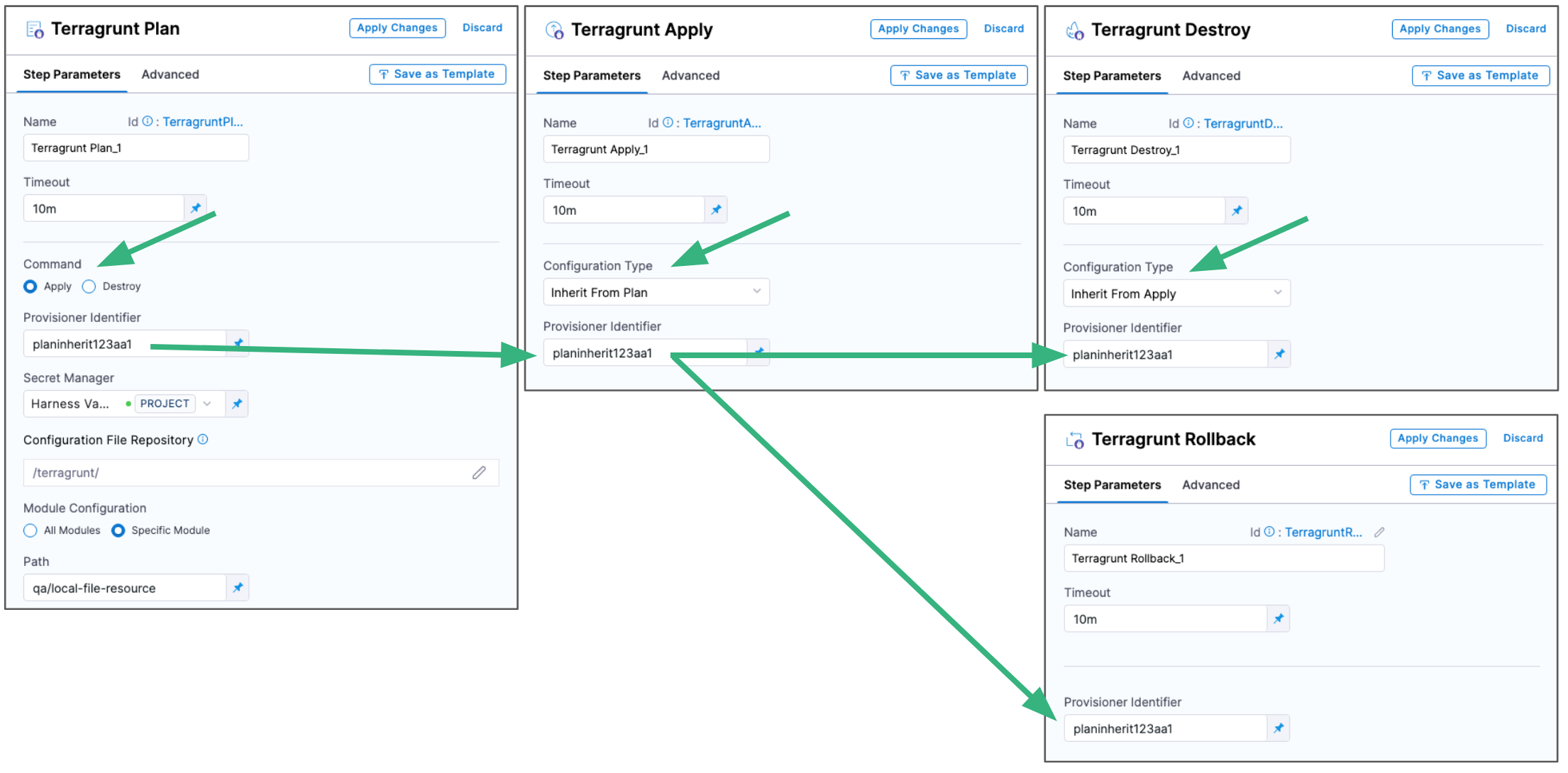Click pin icon beside Terragrunt Rollback timeout

click(1279, 619)
